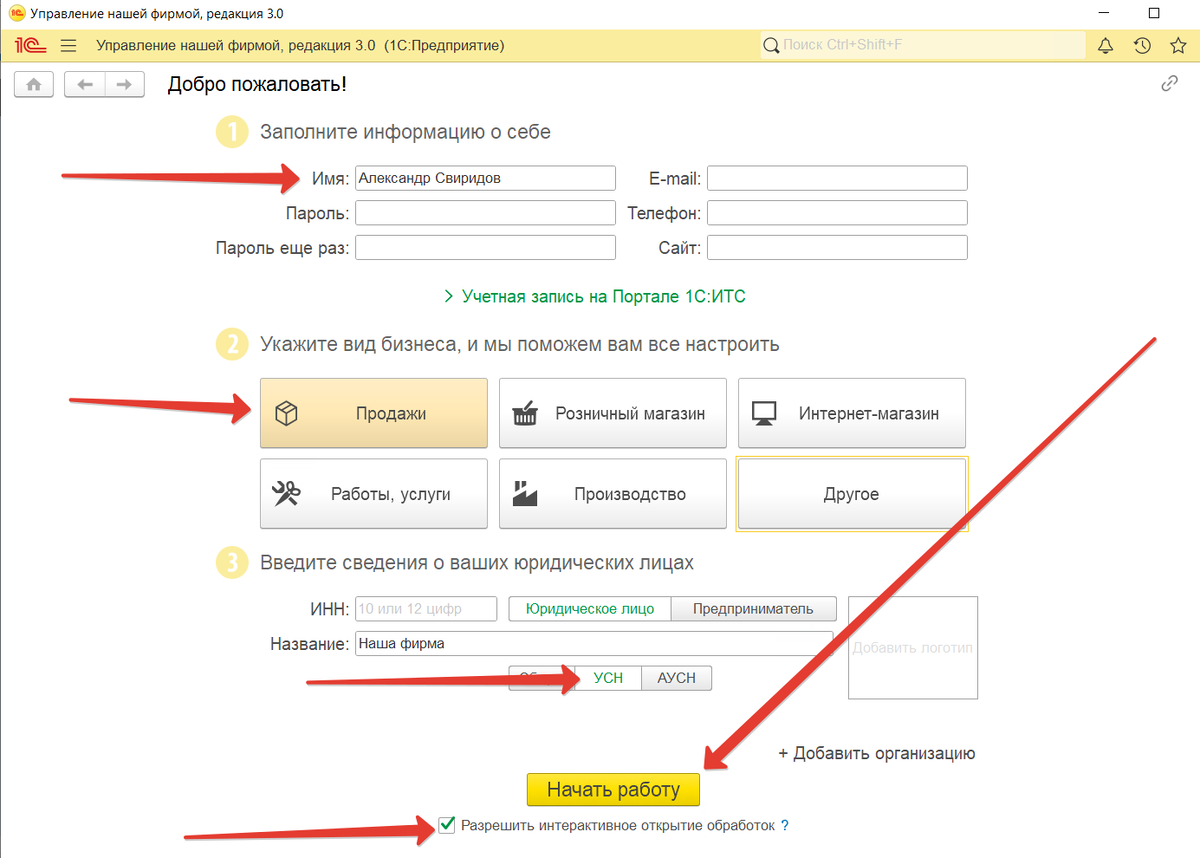Open favorites star icon
The width and height of the screenshot is (1200, 858).
pyautogui.click(x=1177, y=46)
